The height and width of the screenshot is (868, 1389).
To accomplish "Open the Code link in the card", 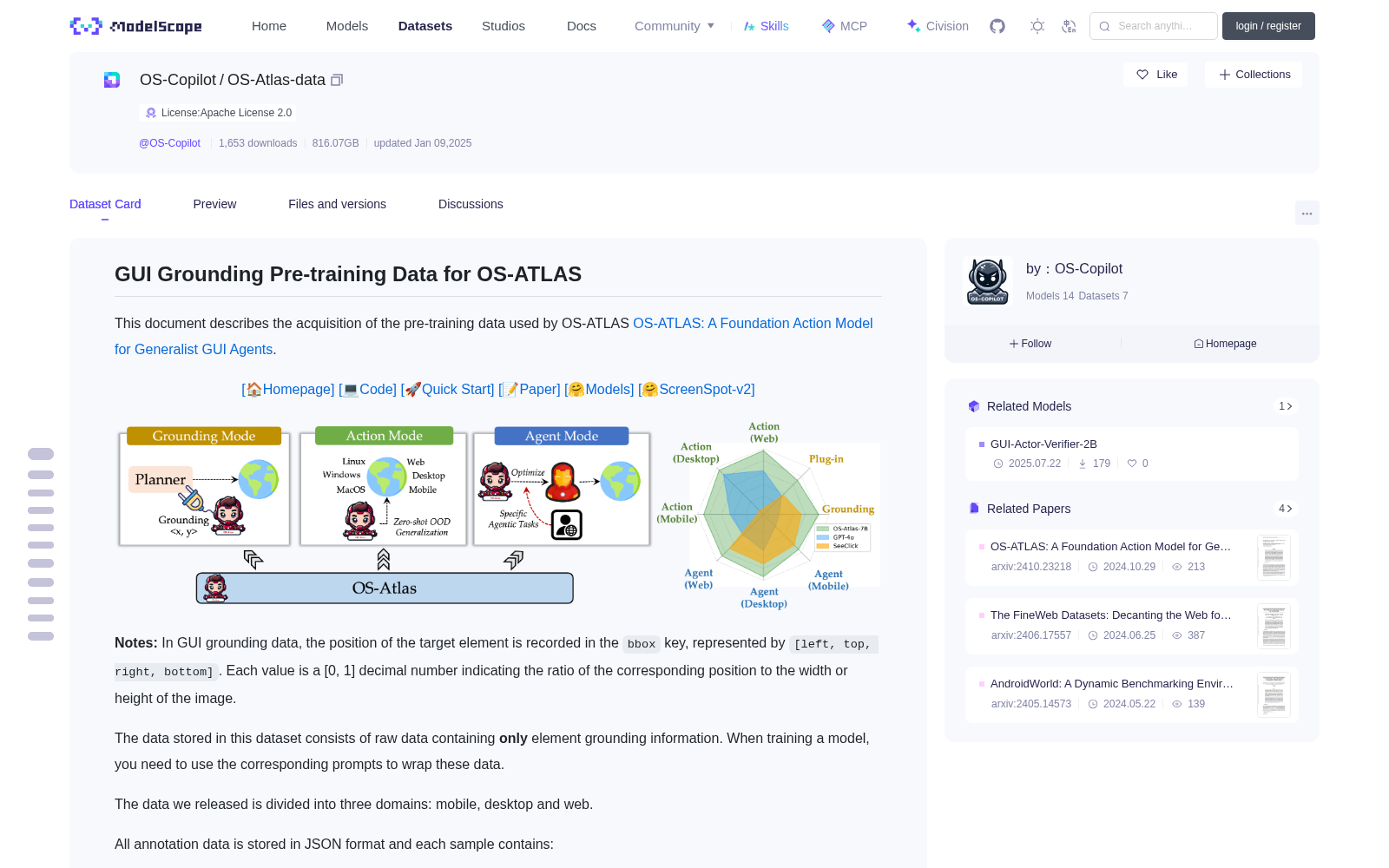I will pyautogui.click(x=370, y=389).
